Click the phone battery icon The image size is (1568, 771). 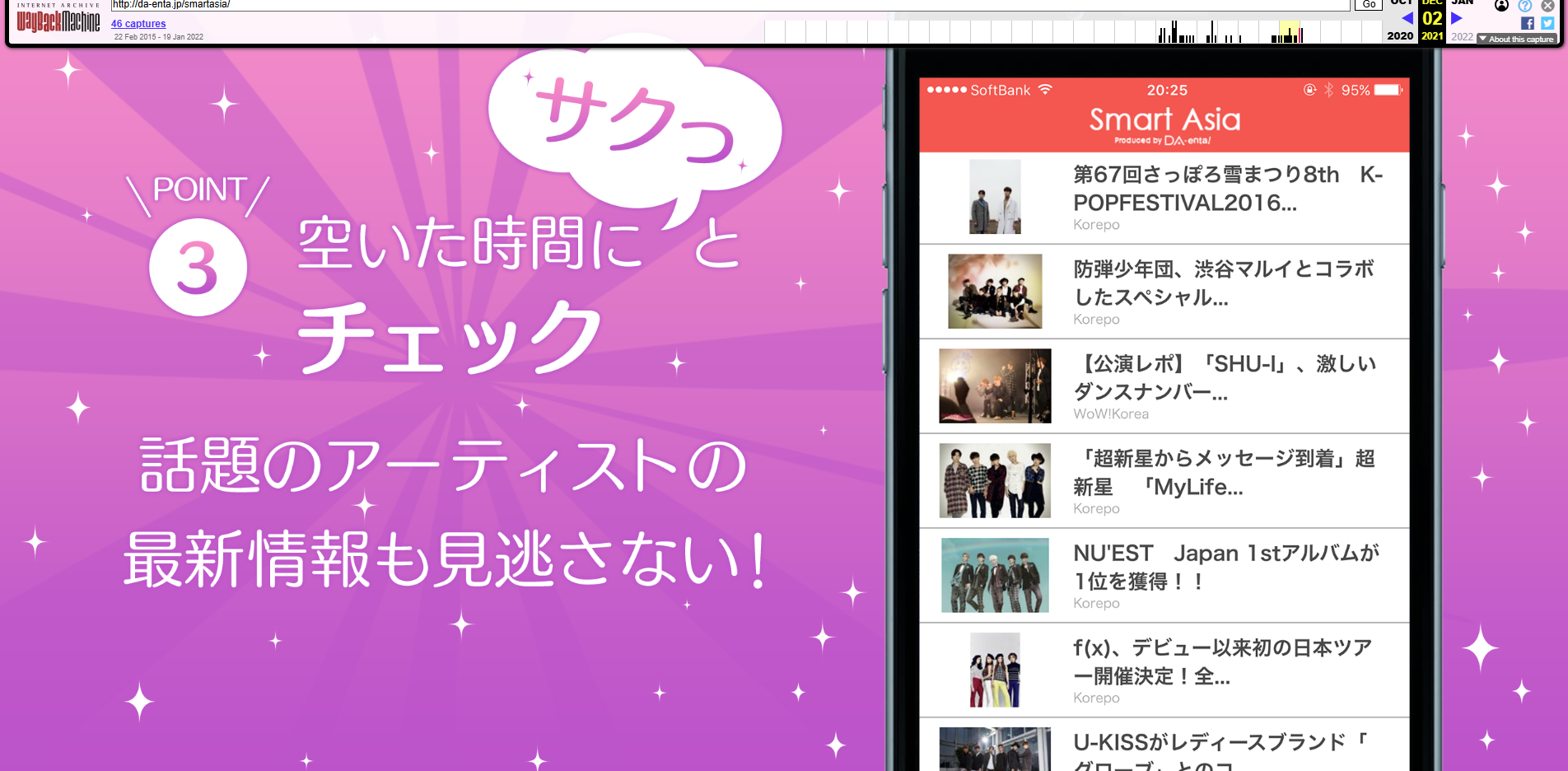tap(1388, 90)
